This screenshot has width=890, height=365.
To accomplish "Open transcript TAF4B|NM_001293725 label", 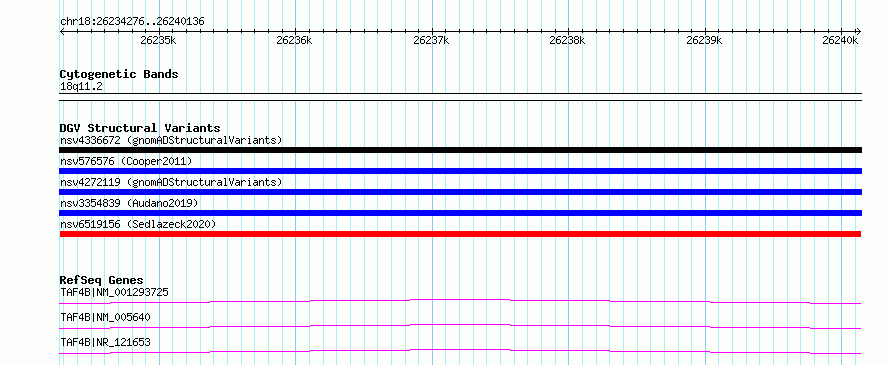I will (x=114, y=293).
